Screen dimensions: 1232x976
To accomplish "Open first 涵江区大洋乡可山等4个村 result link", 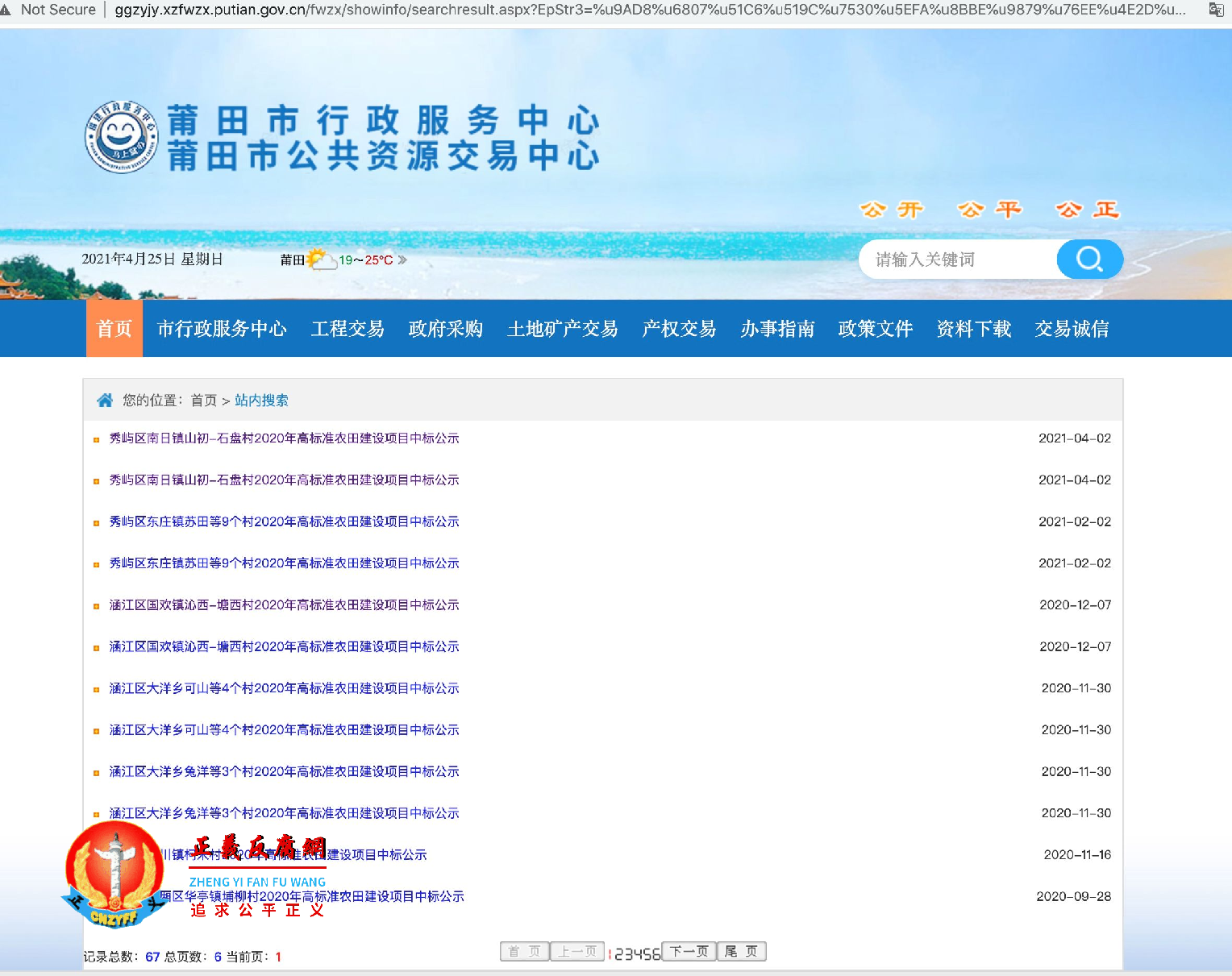I will (x=284, y=688).
